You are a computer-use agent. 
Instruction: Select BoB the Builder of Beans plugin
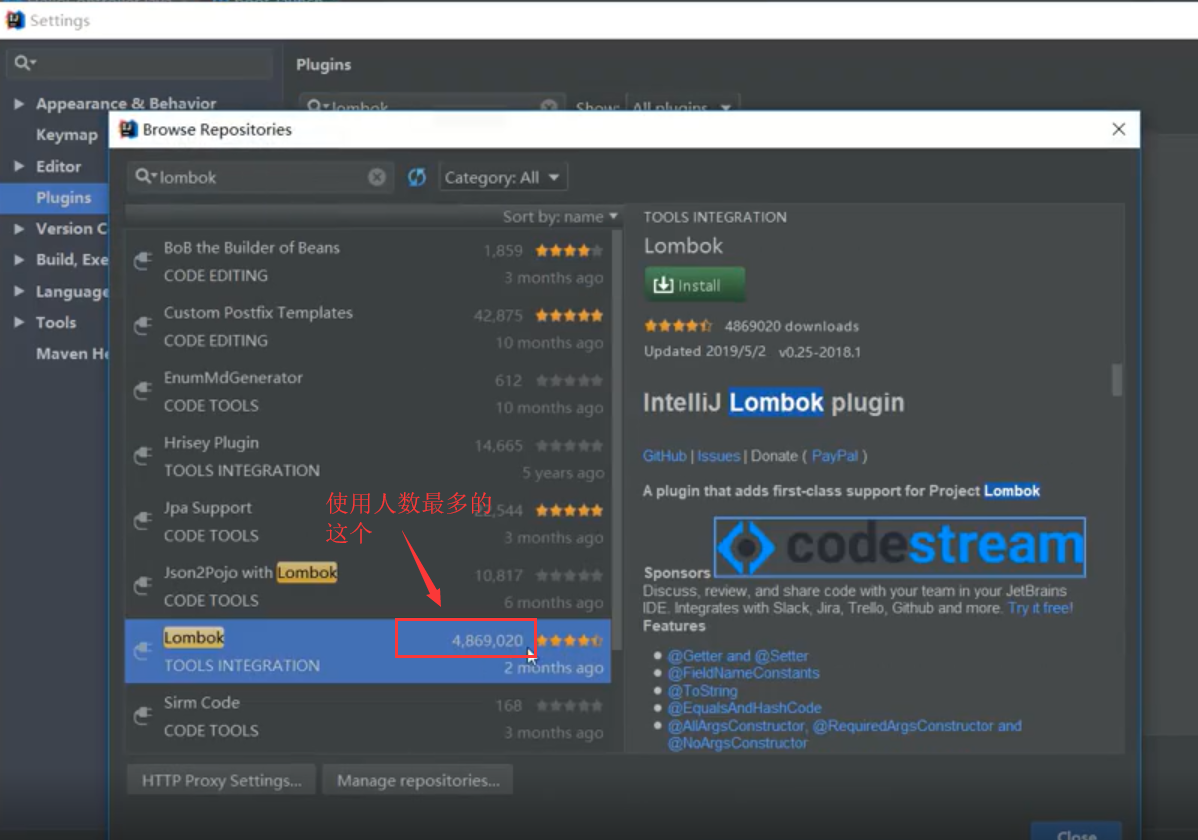[368, 261]
